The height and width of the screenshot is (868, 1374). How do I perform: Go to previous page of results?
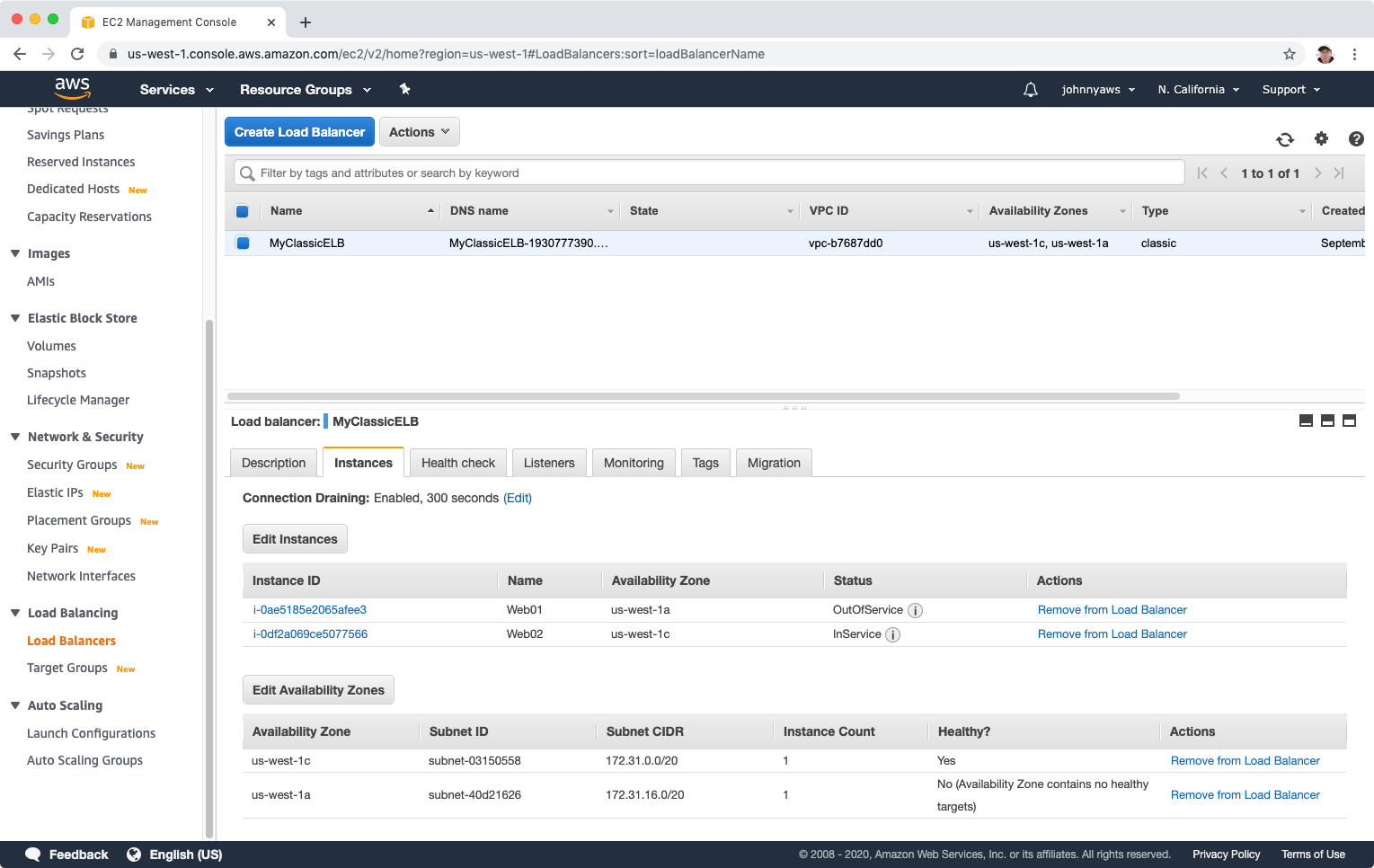click(x=1224, y=173)
